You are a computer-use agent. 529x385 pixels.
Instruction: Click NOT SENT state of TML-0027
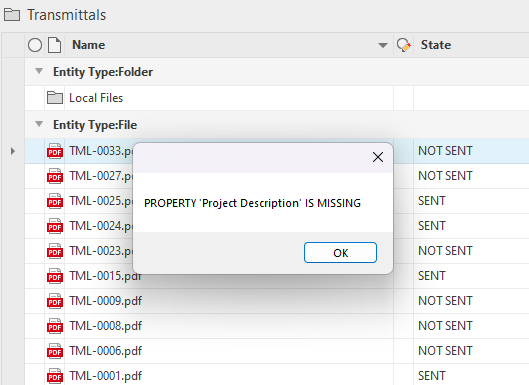point(445,176)
